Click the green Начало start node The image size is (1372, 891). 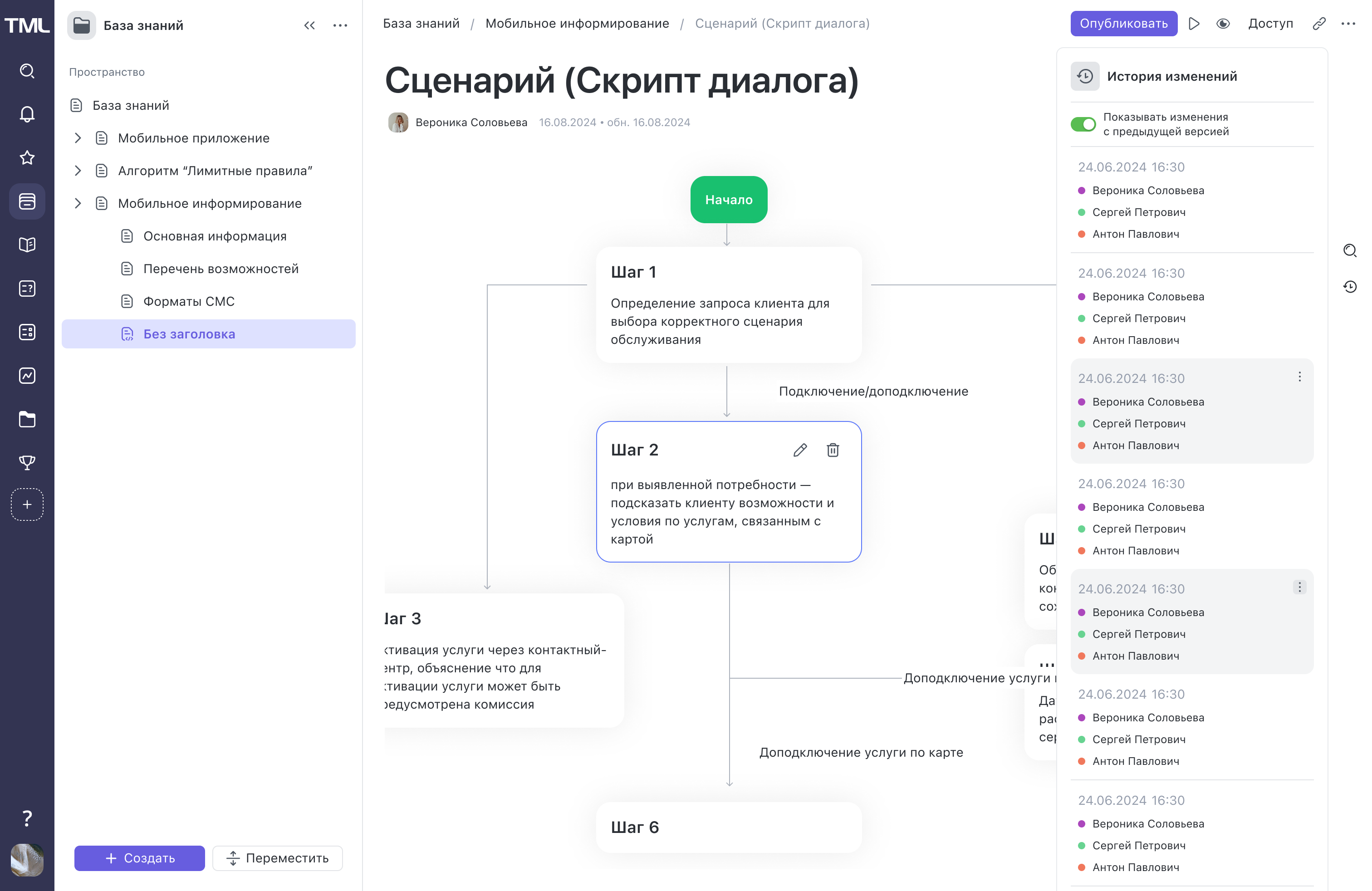(x=729, y=200)
